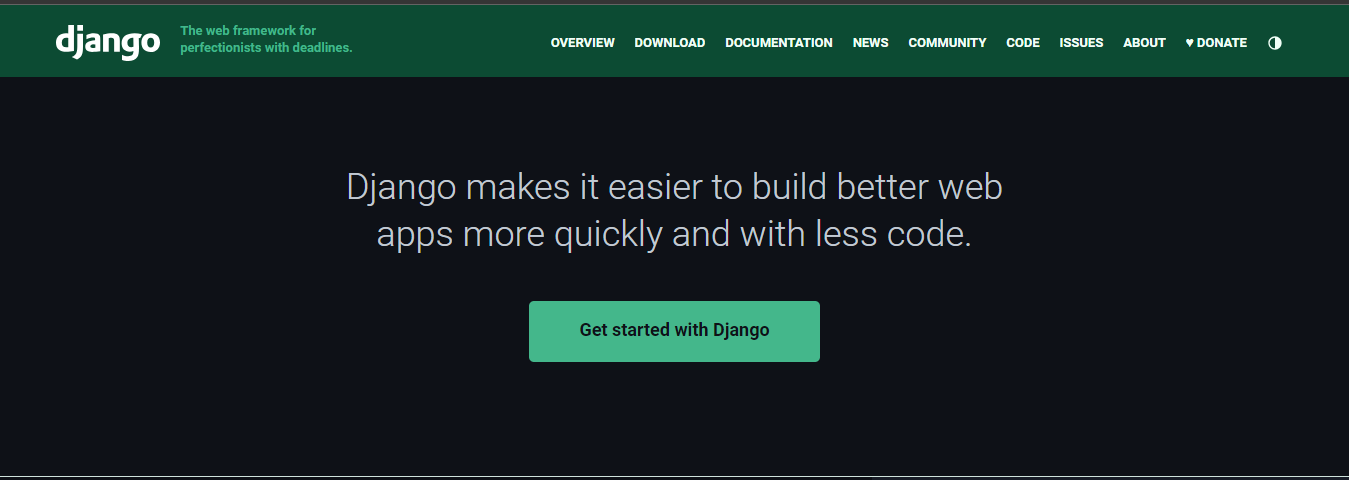Click the 'web framework for perfectionists' tagline
This screenshot has width=1349, height=480.
[x=266, y=39]
